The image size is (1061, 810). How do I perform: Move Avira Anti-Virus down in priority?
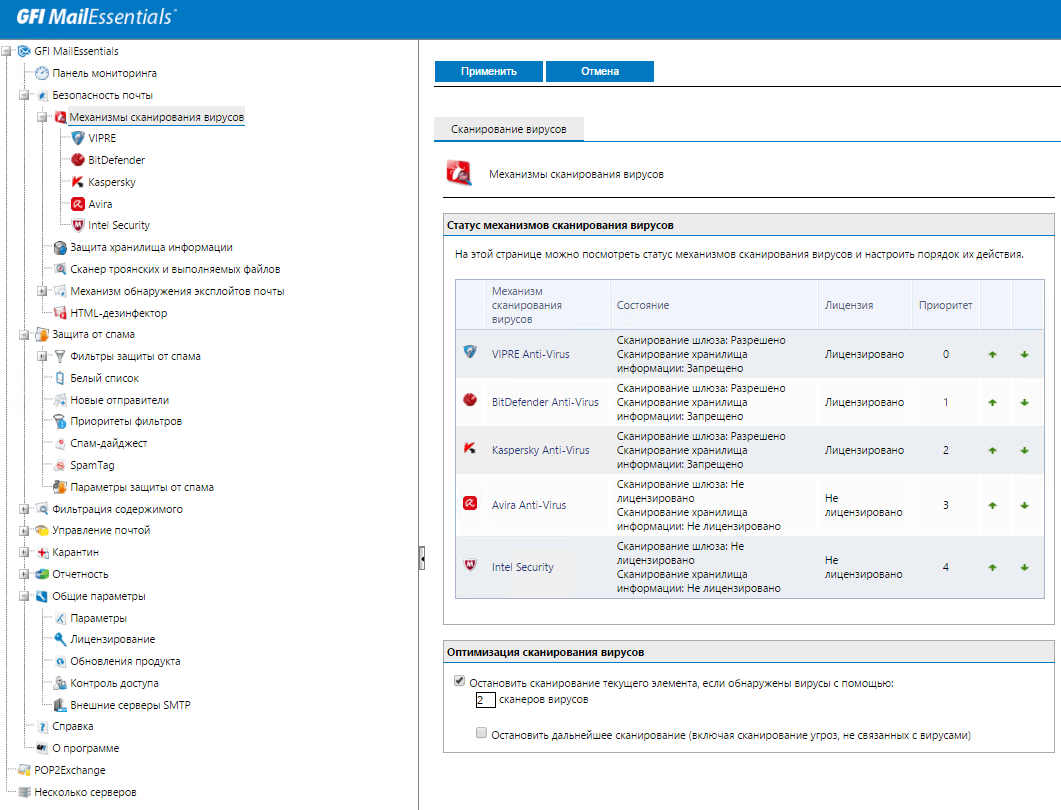tap(1024, 505)
